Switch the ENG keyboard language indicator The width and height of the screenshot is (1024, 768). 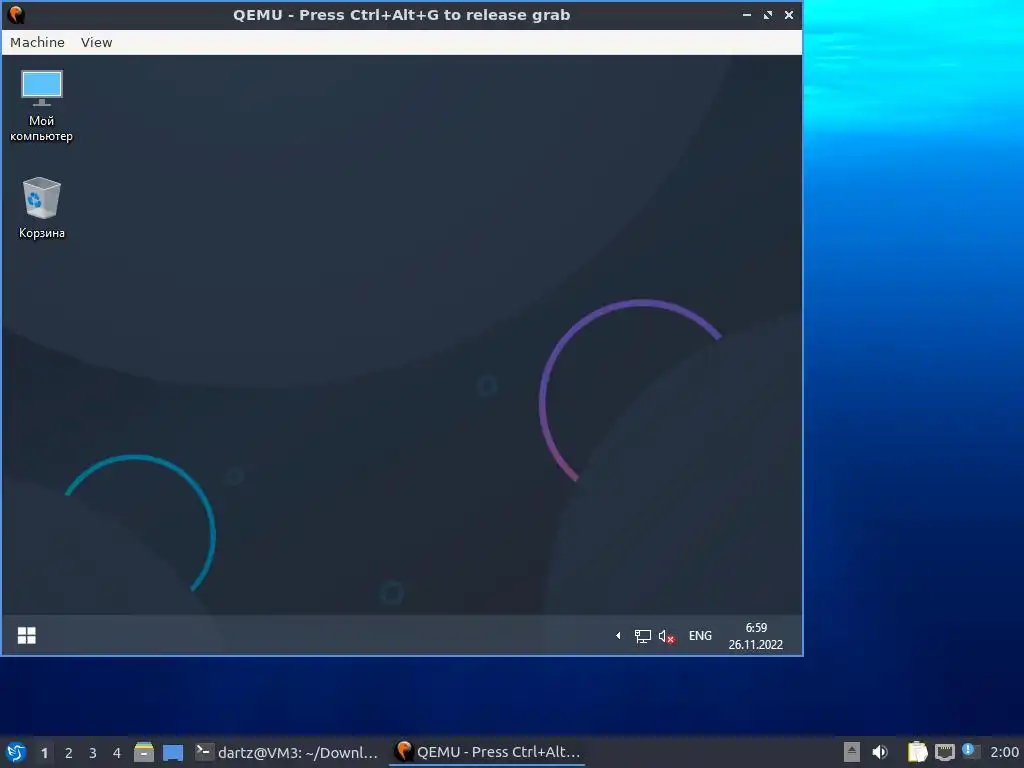[700, 635]
